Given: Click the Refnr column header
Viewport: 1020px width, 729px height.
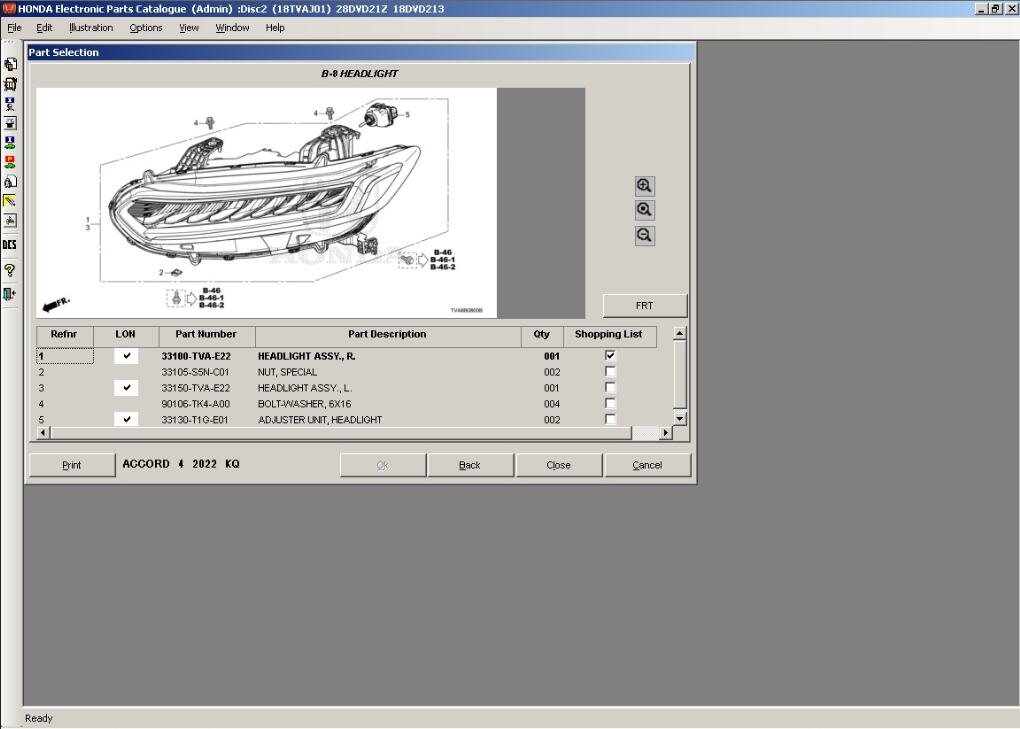Looking at the screenshot, I should pyautogui.click(x=64, y=334).
